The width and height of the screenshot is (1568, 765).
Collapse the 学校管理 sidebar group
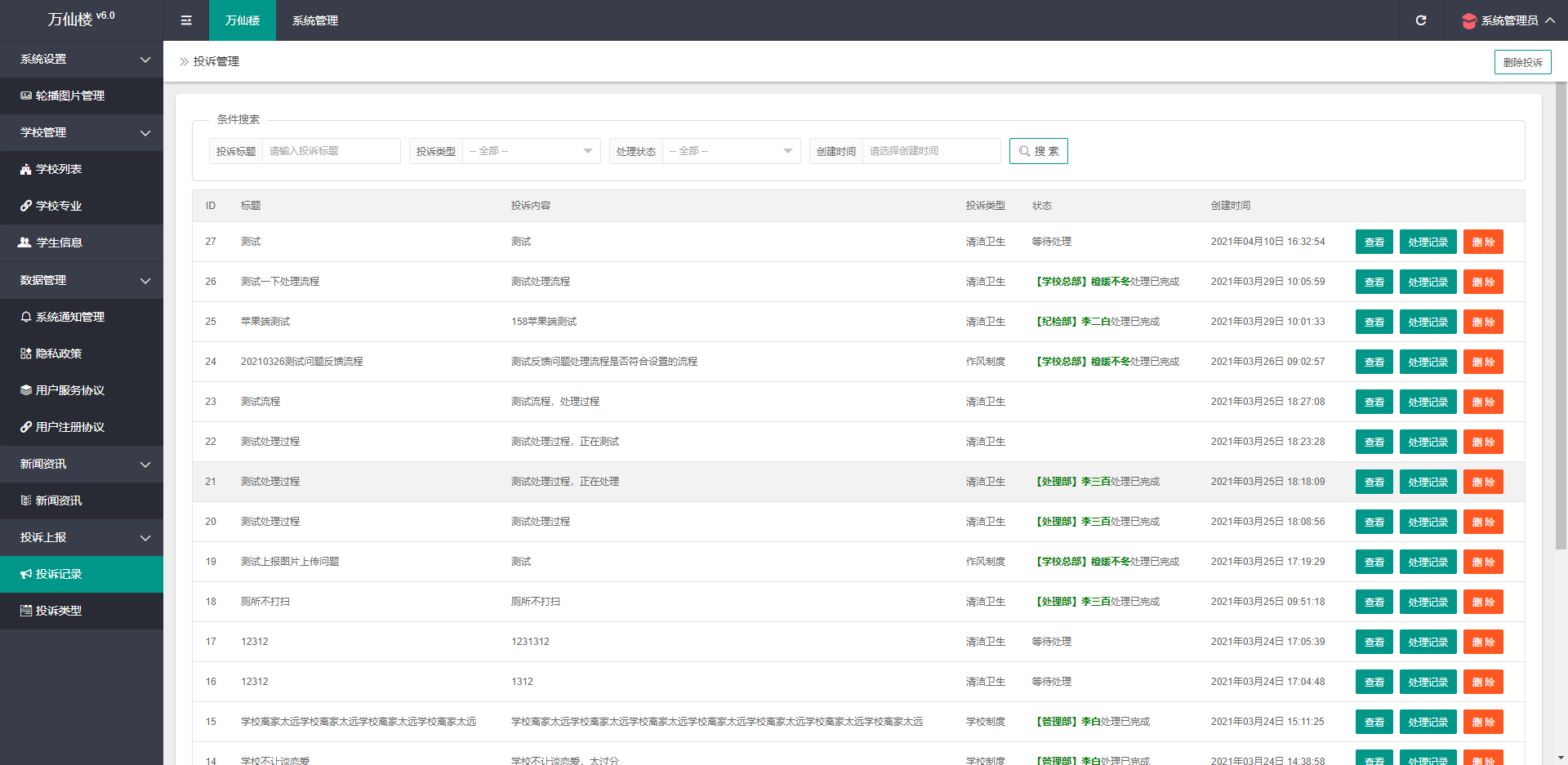pos(82,133)
